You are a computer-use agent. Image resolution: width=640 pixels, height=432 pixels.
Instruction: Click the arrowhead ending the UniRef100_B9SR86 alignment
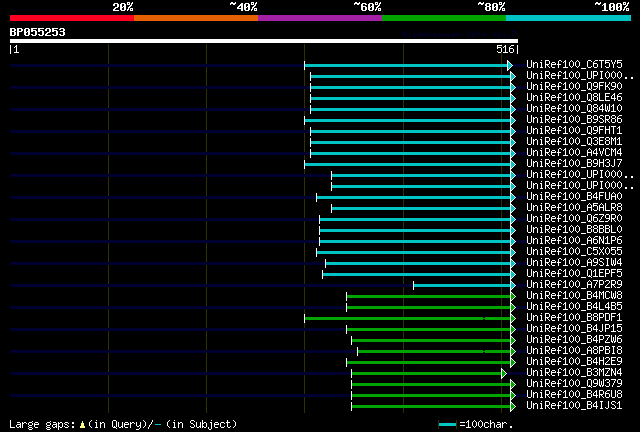pos(513,120)
